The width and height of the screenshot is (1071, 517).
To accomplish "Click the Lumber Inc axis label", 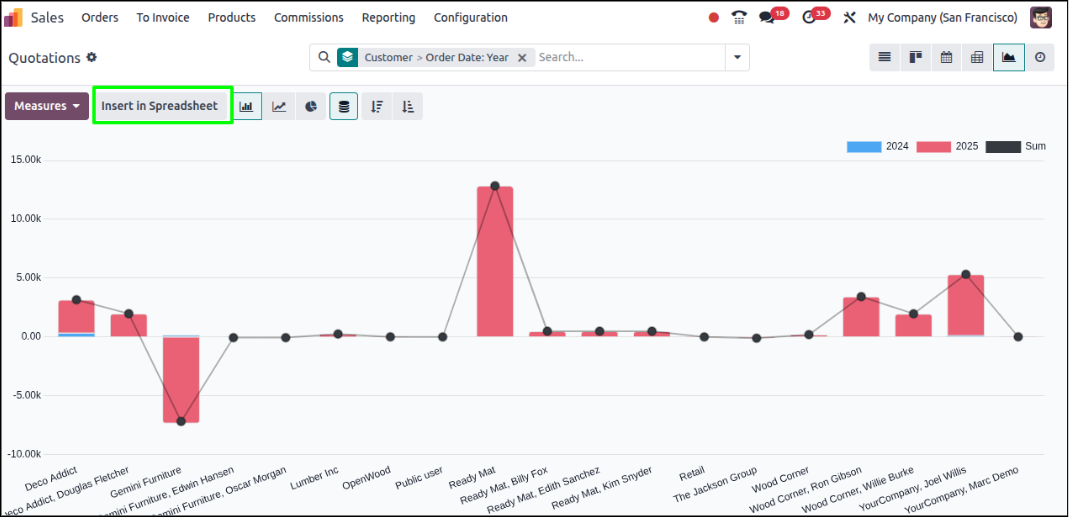I will (315, 479).
